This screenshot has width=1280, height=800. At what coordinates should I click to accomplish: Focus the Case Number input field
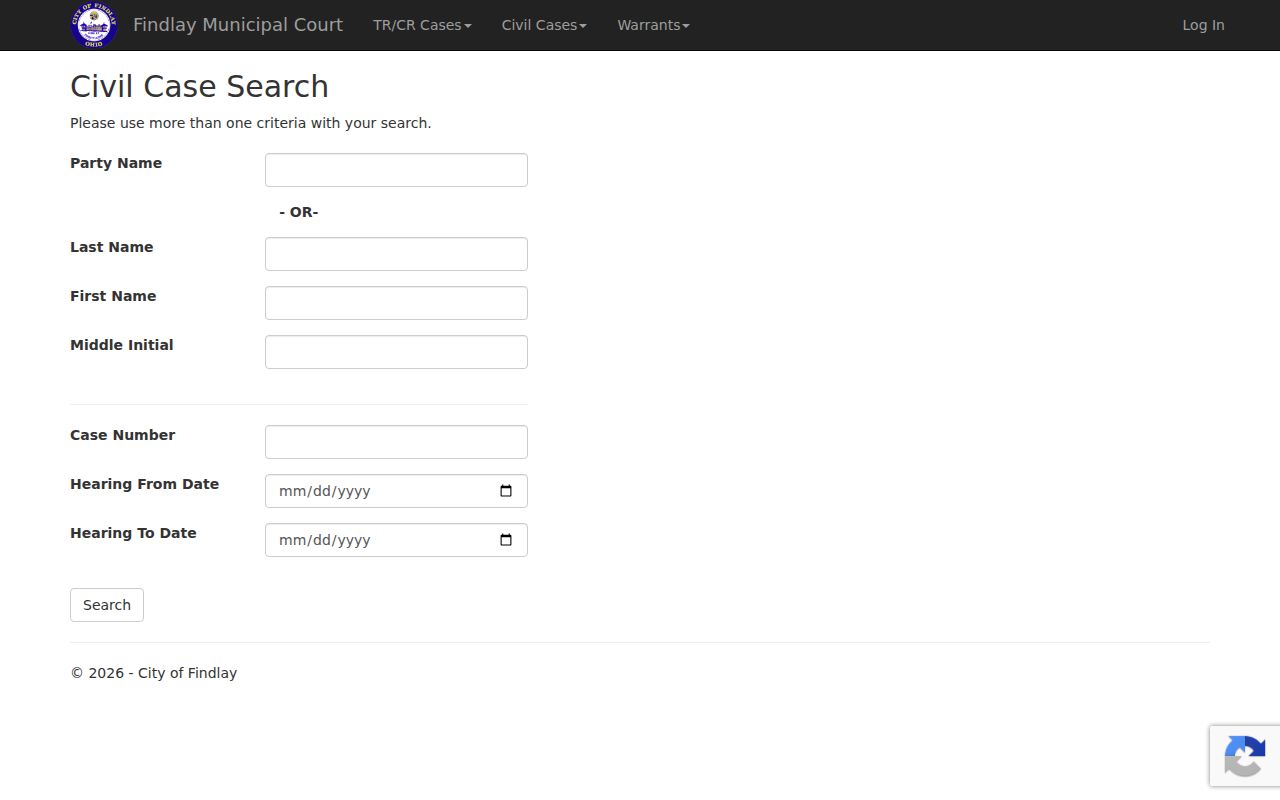[396, 442]
